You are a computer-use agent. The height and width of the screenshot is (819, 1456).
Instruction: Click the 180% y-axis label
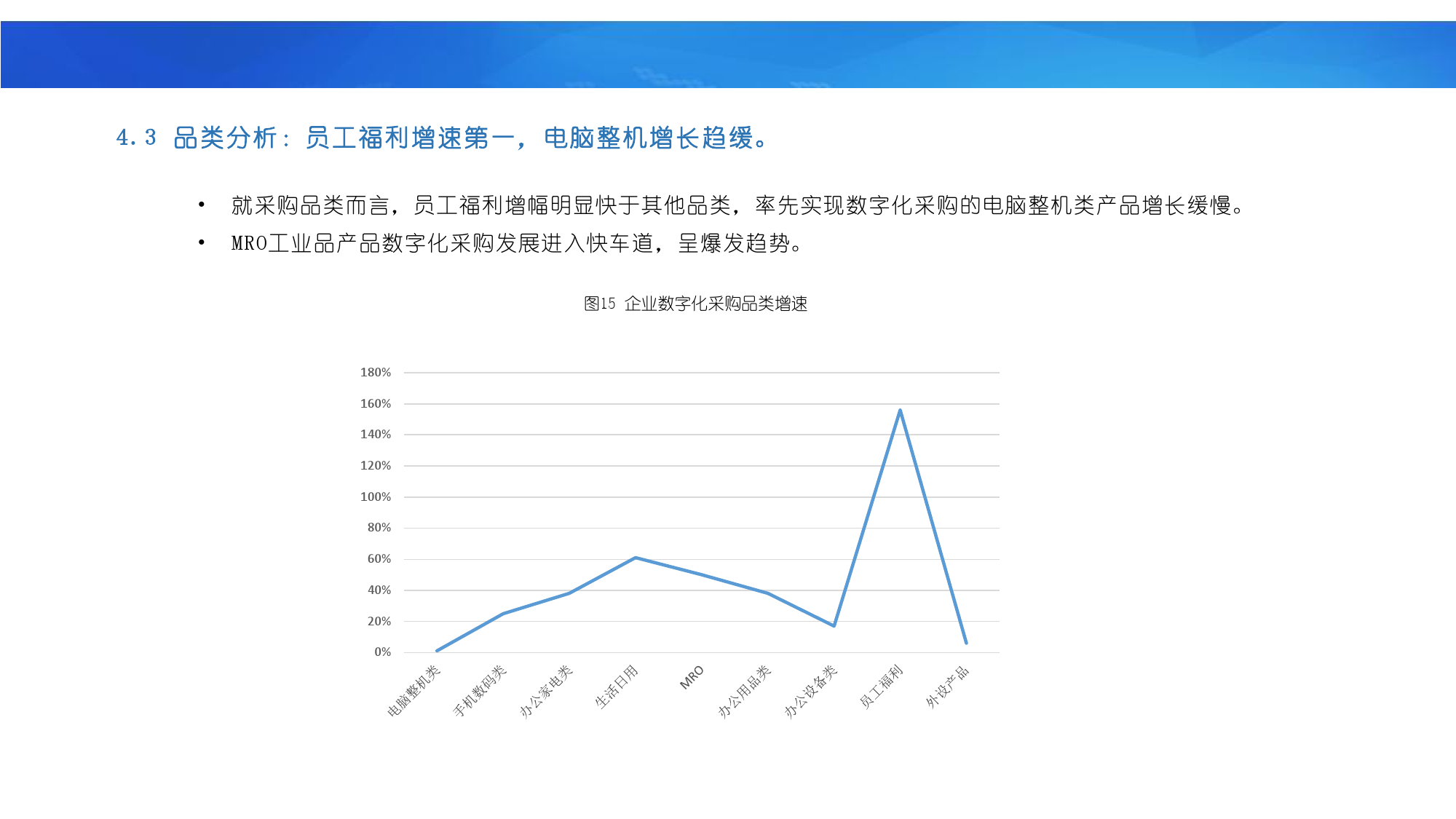click(376, 373)
